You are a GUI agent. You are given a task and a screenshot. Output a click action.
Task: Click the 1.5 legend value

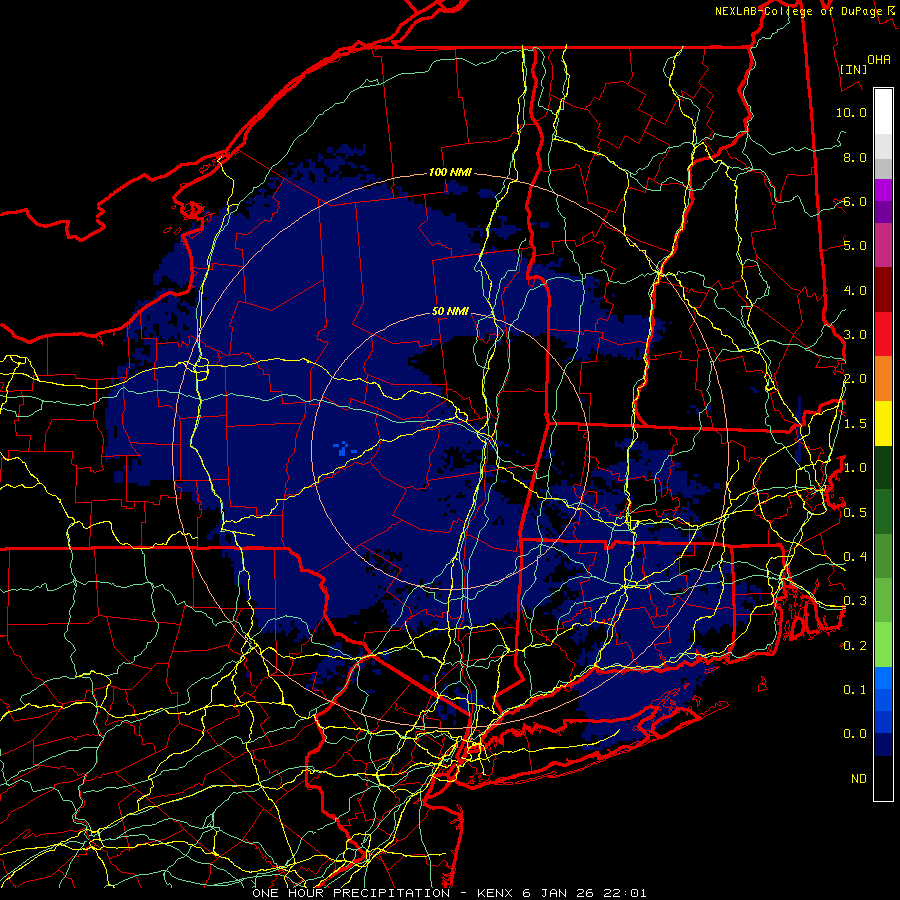pos(855,424)
